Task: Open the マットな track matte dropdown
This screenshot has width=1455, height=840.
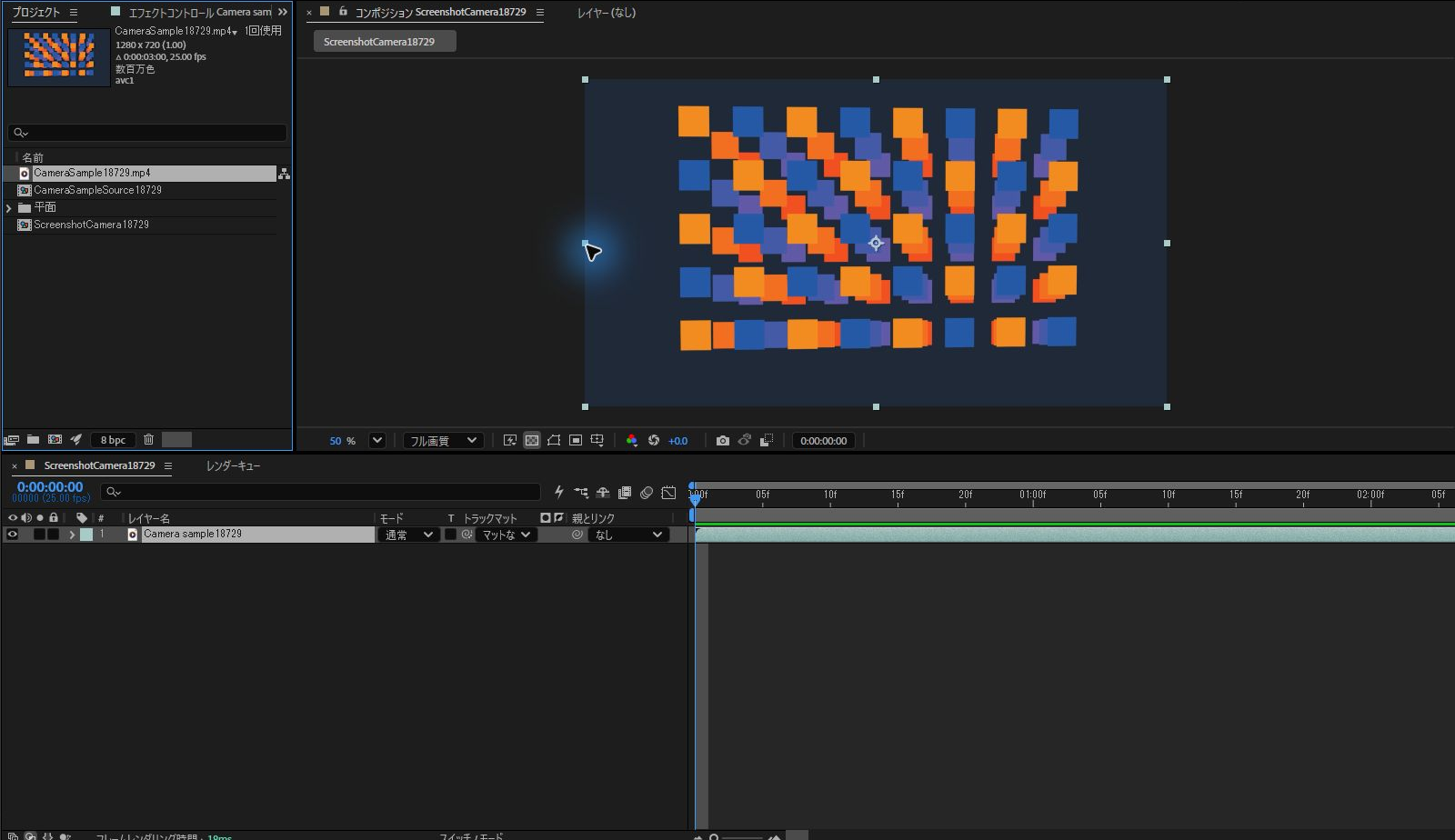Action: point(506,535)
